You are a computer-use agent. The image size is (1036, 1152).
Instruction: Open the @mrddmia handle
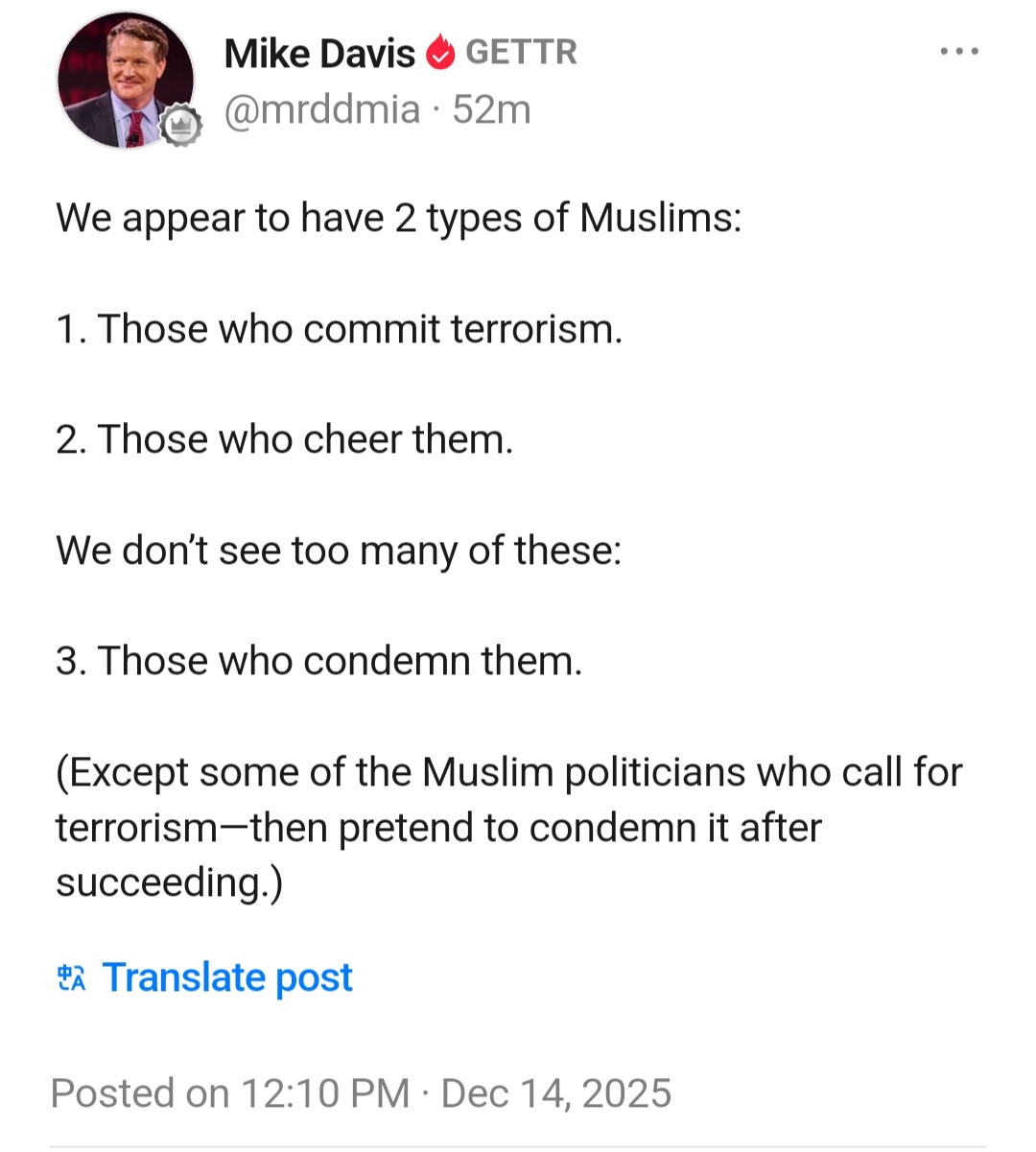[x=321, y=110]
